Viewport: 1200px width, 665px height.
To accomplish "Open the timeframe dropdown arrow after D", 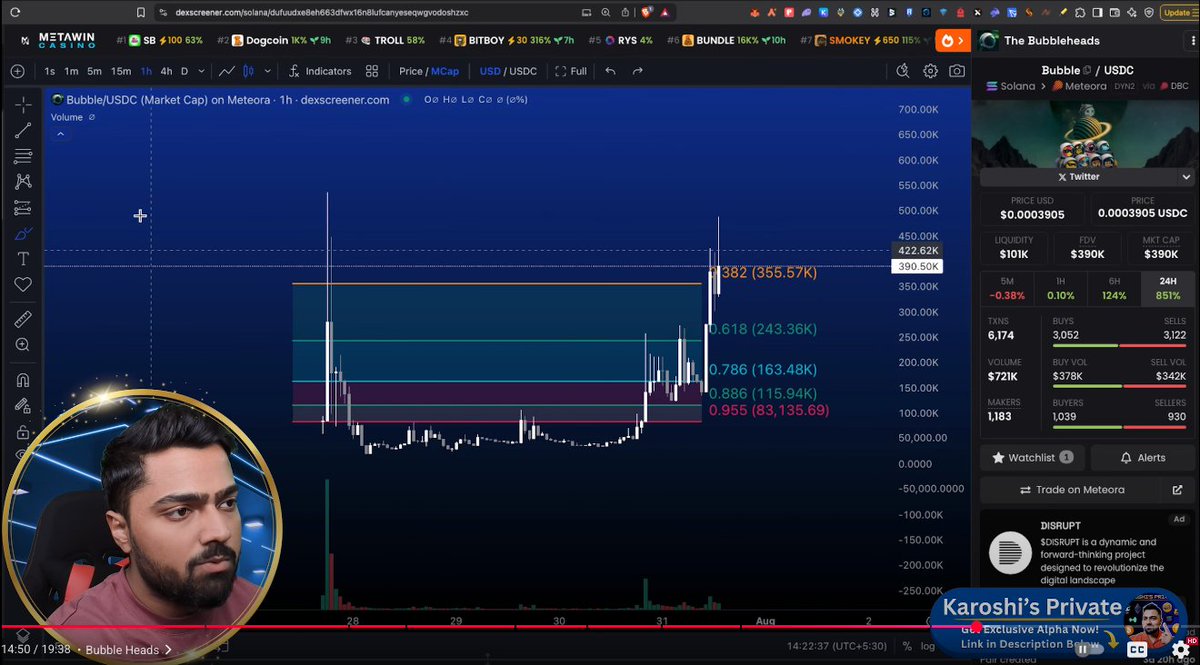I will 203,71.
